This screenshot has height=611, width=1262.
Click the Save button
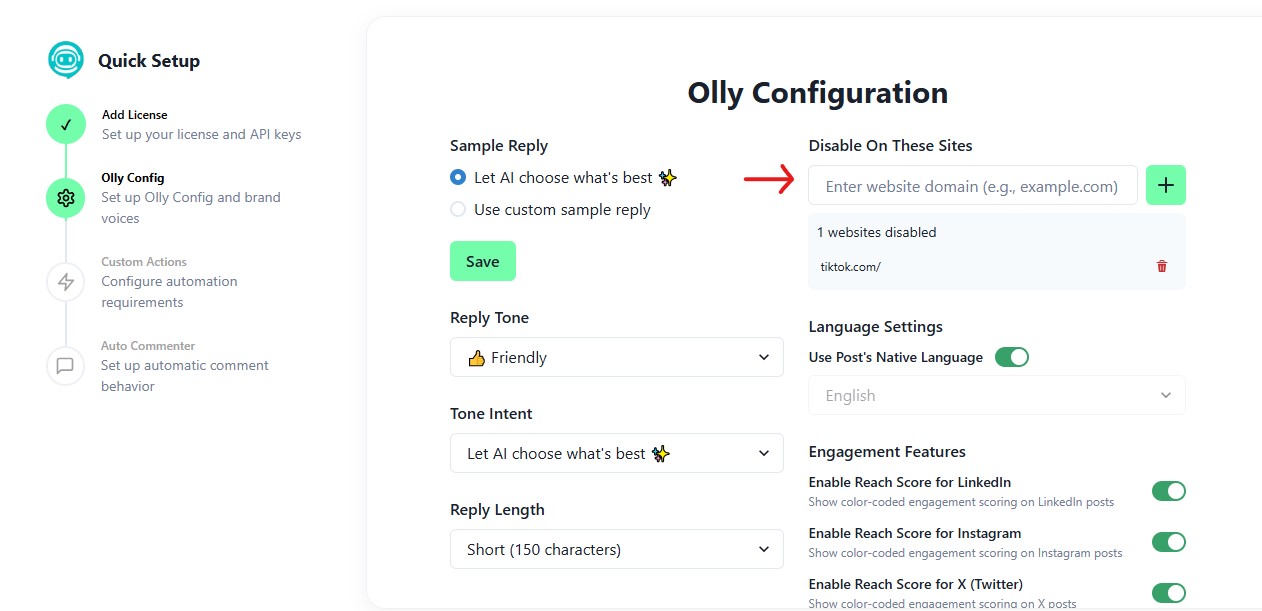(483, 260)
